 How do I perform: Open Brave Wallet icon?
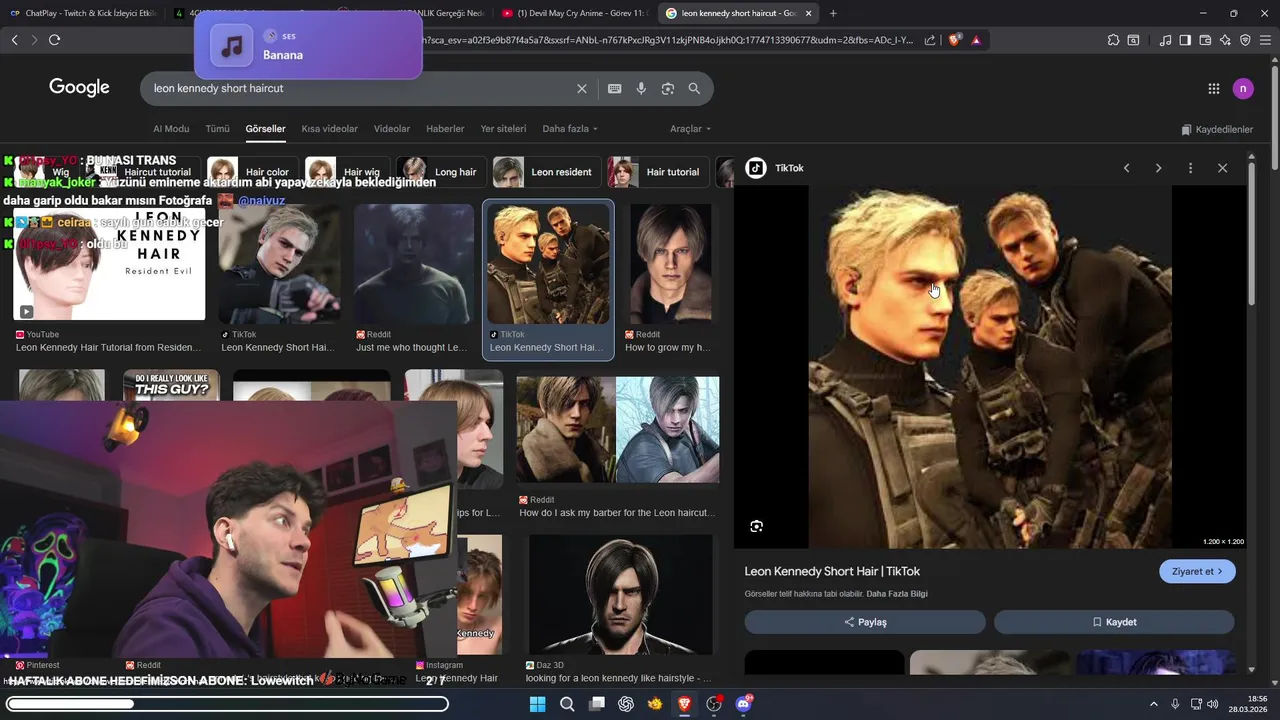1205,40
